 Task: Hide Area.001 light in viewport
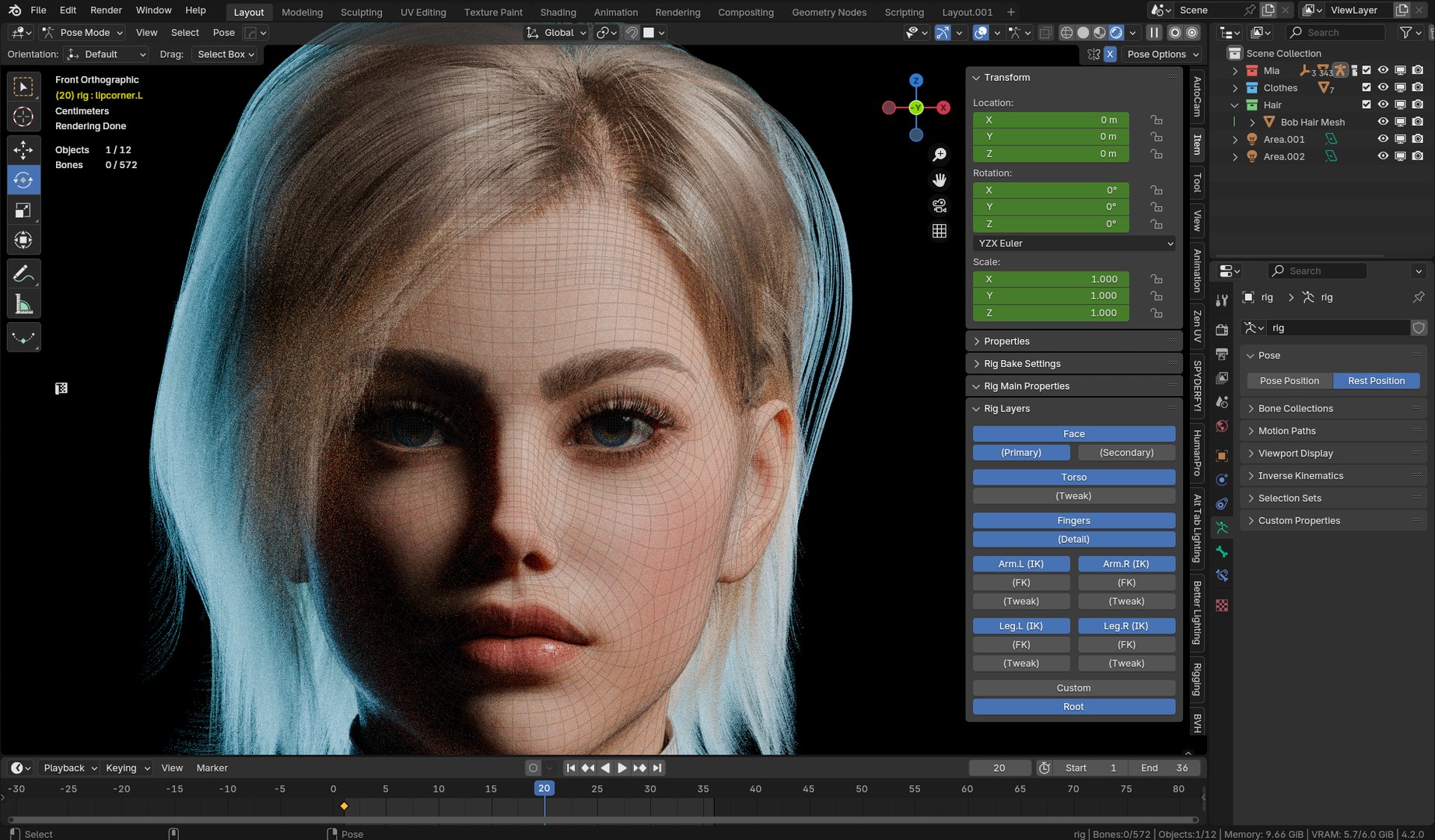coord(1383,138)
